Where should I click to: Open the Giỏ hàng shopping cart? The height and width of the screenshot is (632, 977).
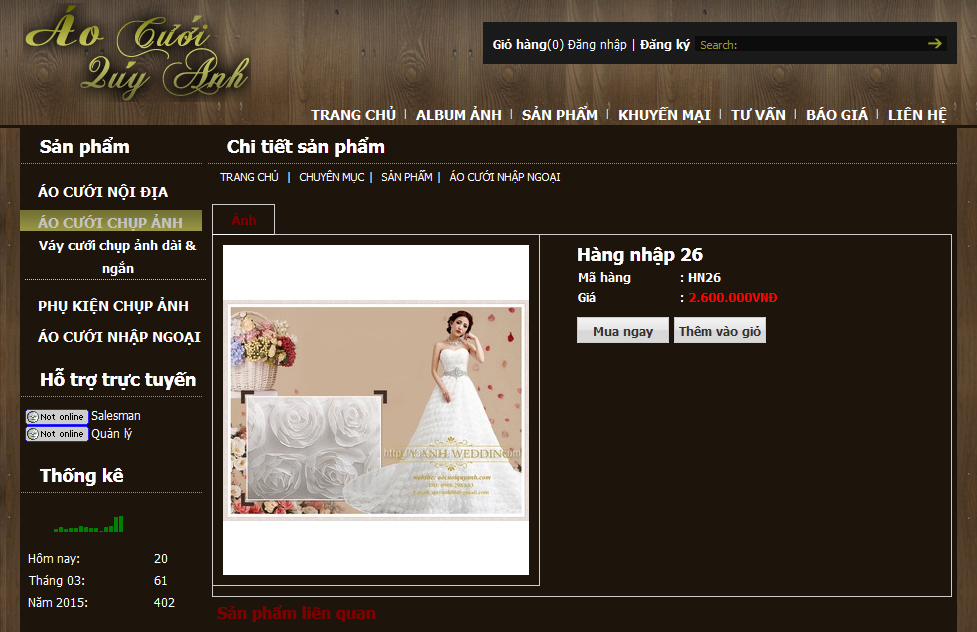(520, 44)
